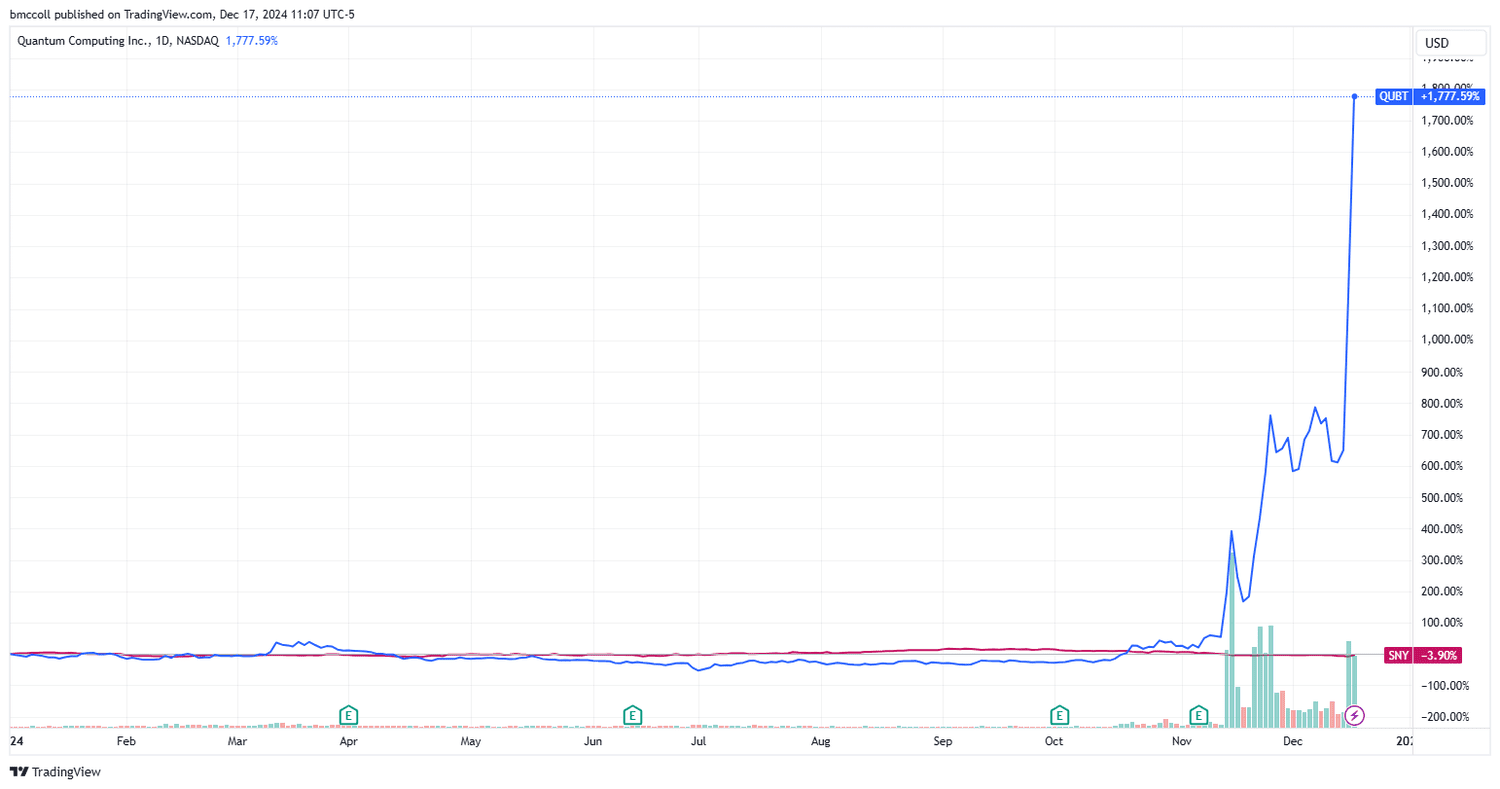Click the May label on time axis
Screen dimensions: 1500x789
coord(471,742)
